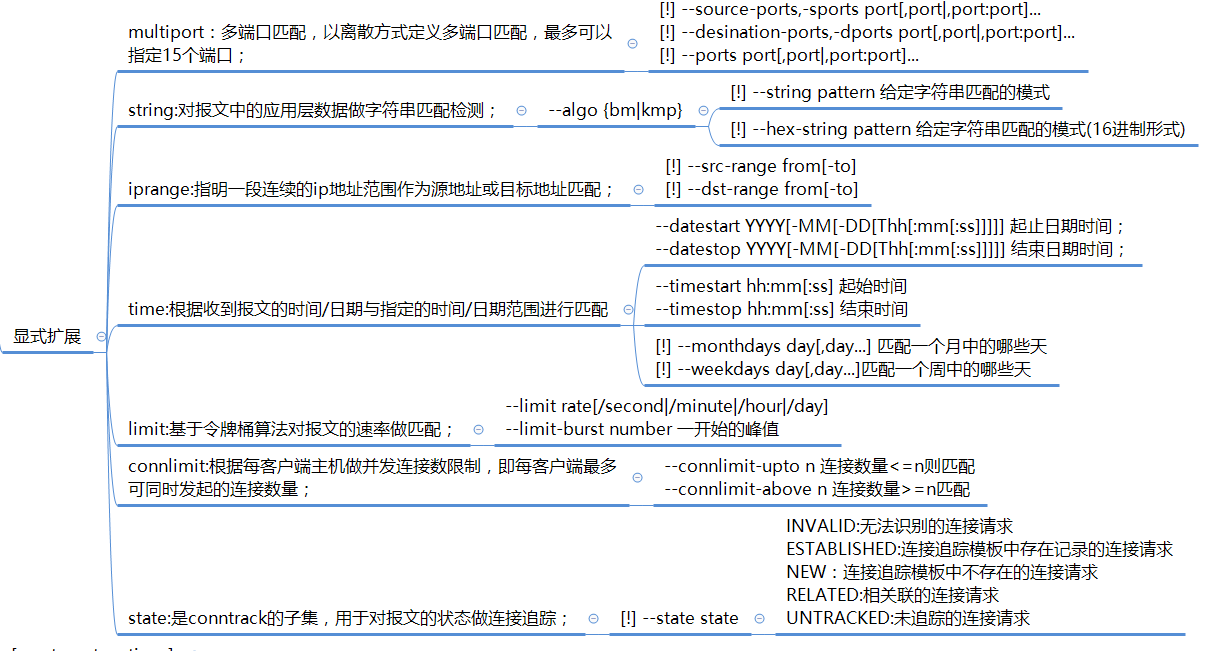Screen dimensions: 1214x651
Task: Select the --connlimit-upto / --connlimit-above node
Action: coord(819,478)
